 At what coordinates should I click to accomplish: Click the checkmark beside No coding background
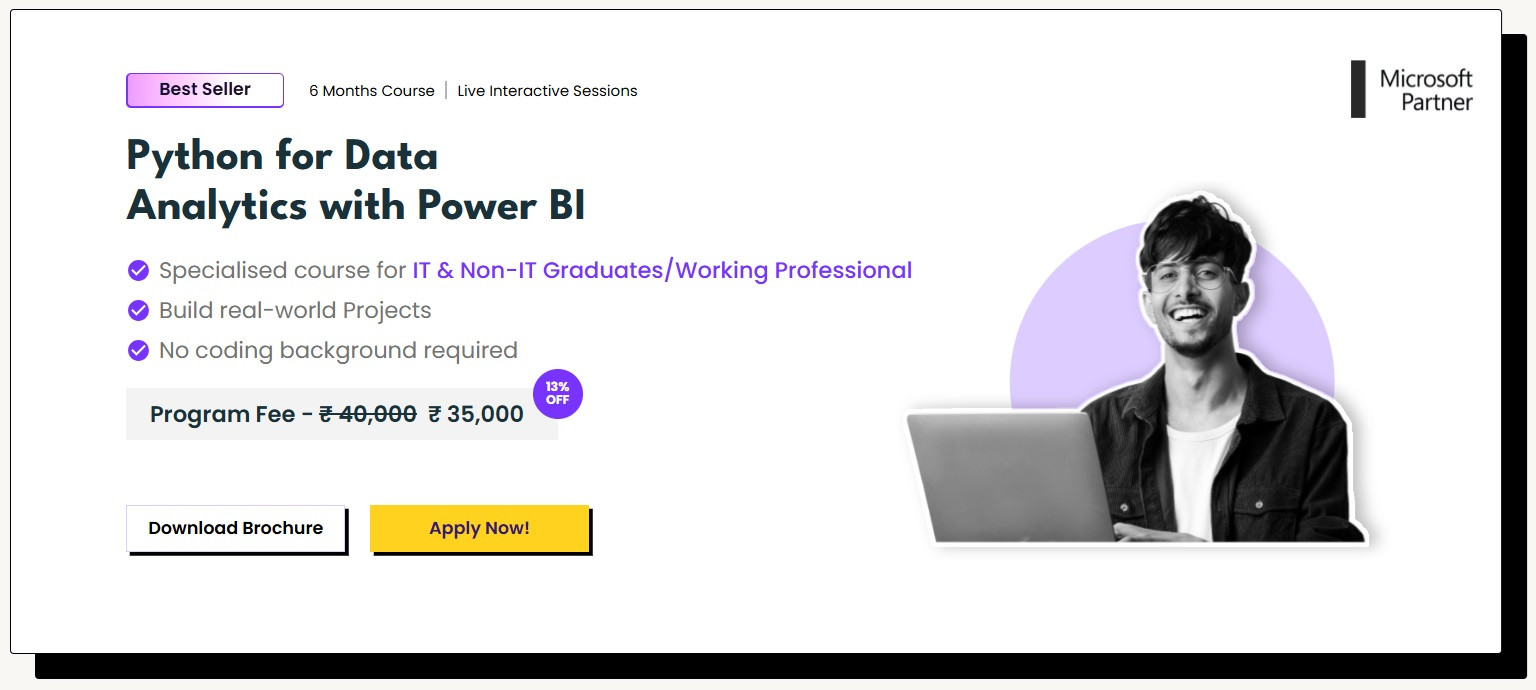pyautogui.click(x=139, y=350)
